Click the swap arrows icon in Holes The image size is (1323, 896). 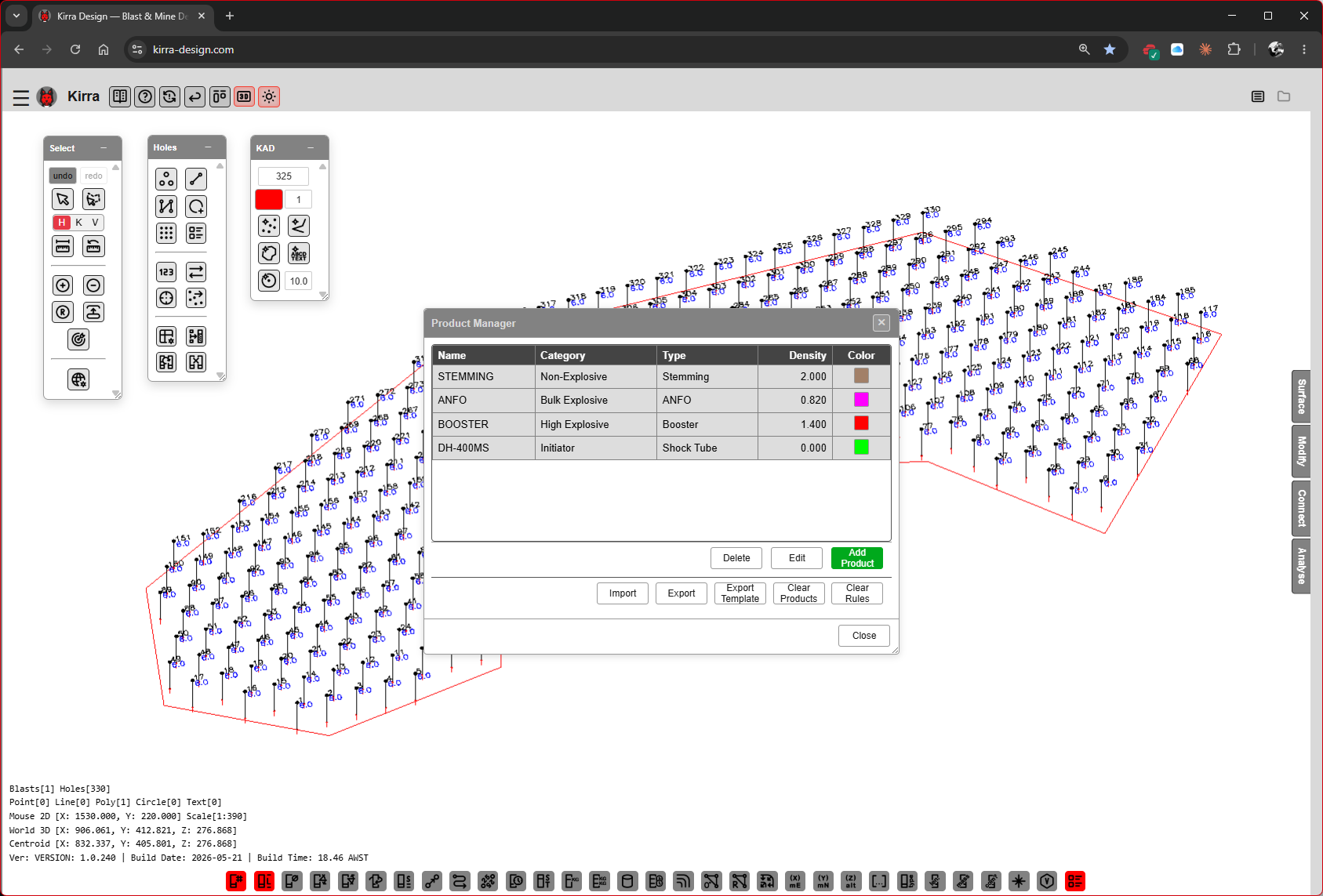tap(196, 272)
